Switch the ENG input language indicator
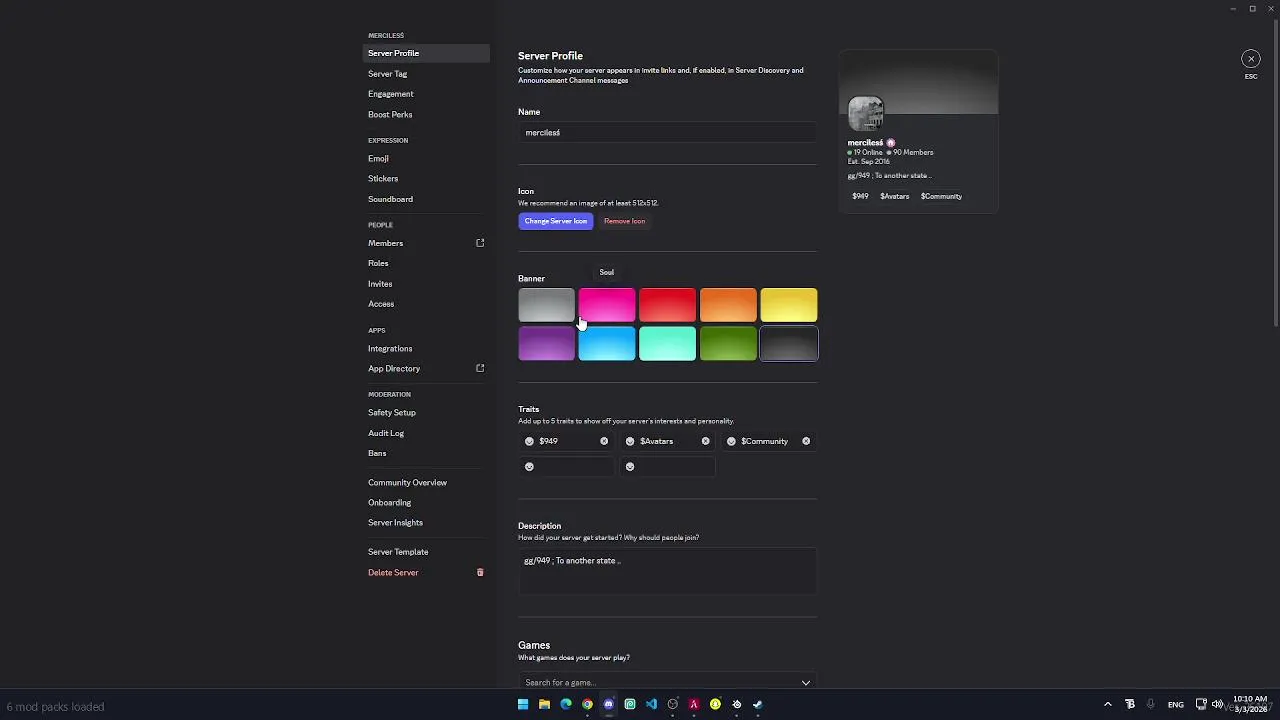 1176,705
